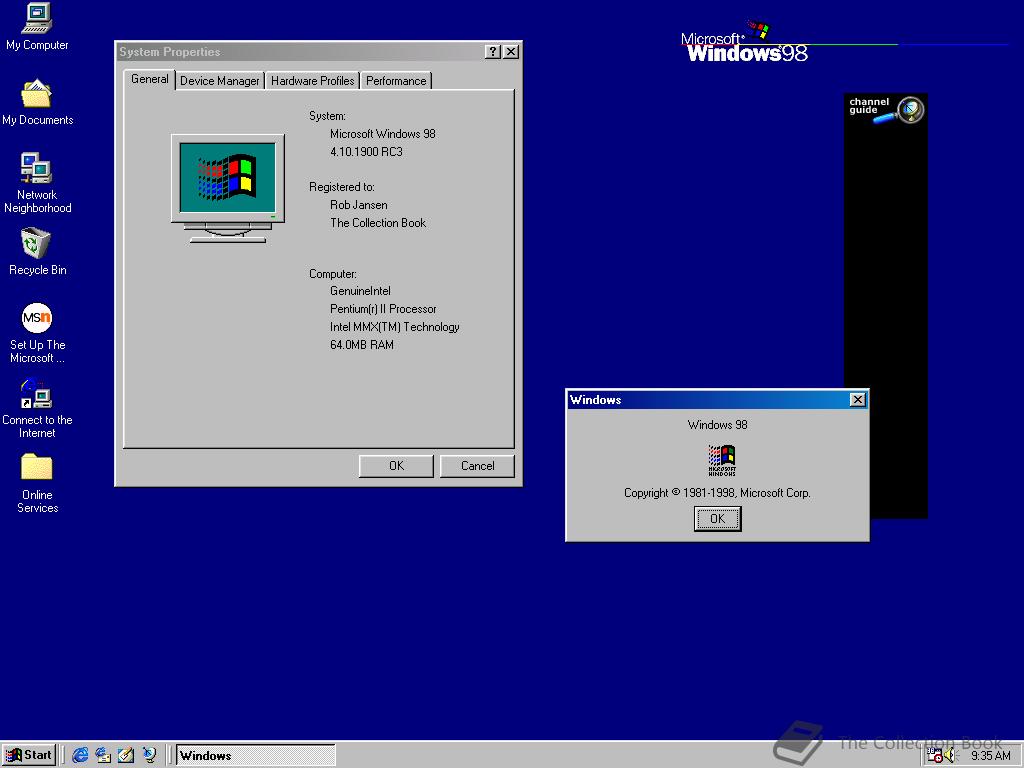Select the MSN Set Up icon

coord(37,333)
